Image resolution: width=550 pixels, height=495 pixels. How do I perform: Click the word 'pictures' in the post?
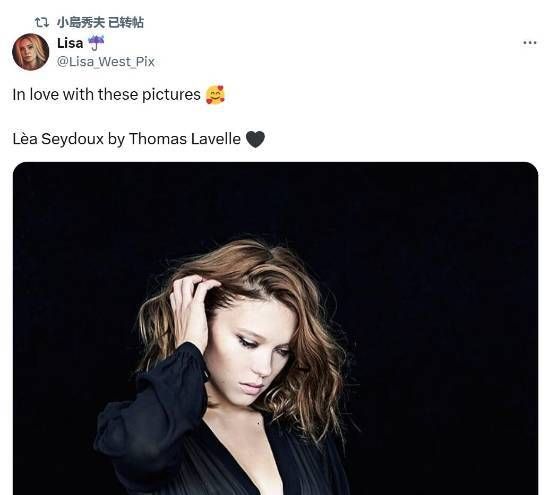click(171, 95)
